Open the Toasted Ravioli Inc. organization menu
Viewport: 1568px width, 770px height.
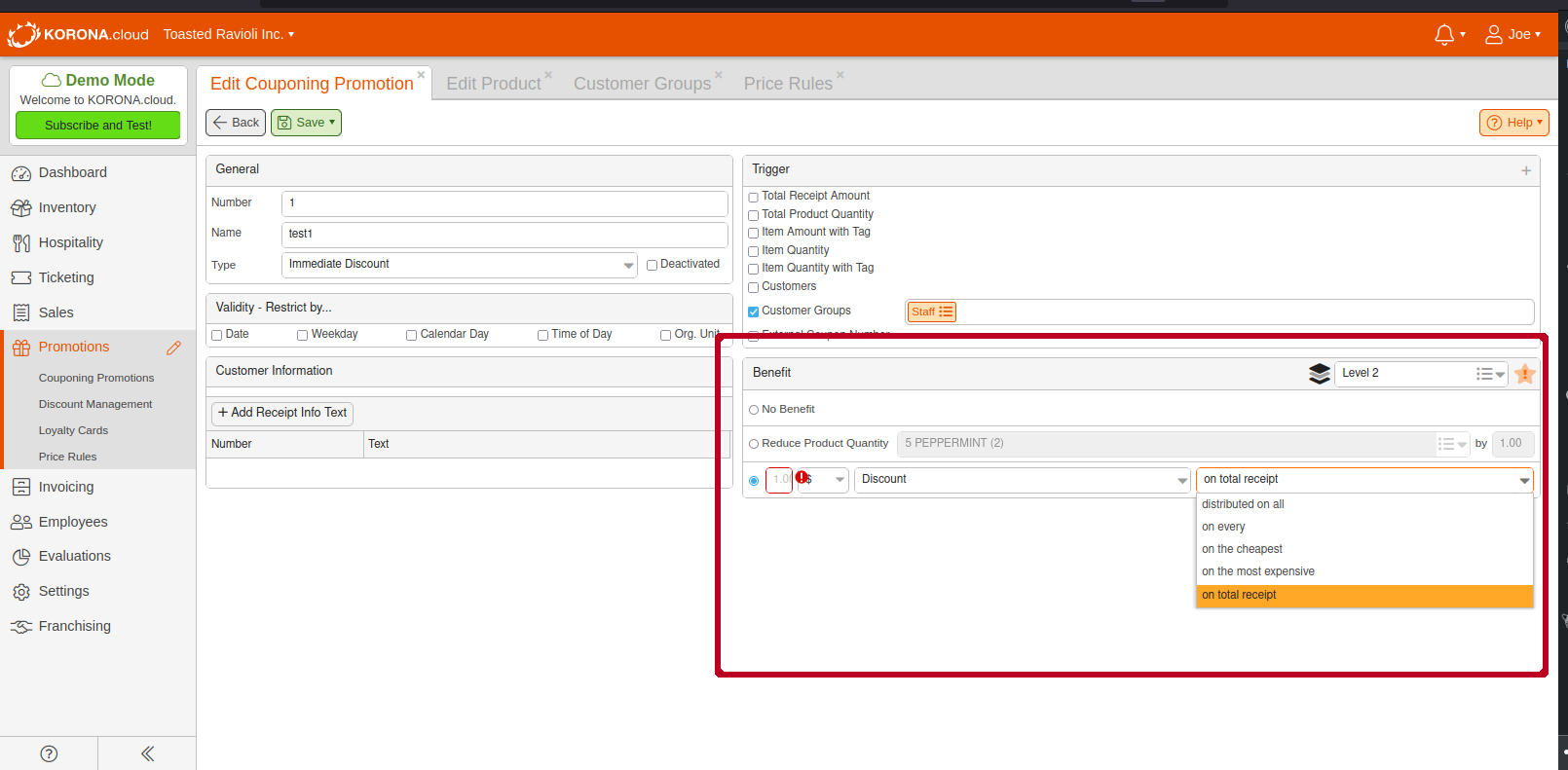click(228, 34)
